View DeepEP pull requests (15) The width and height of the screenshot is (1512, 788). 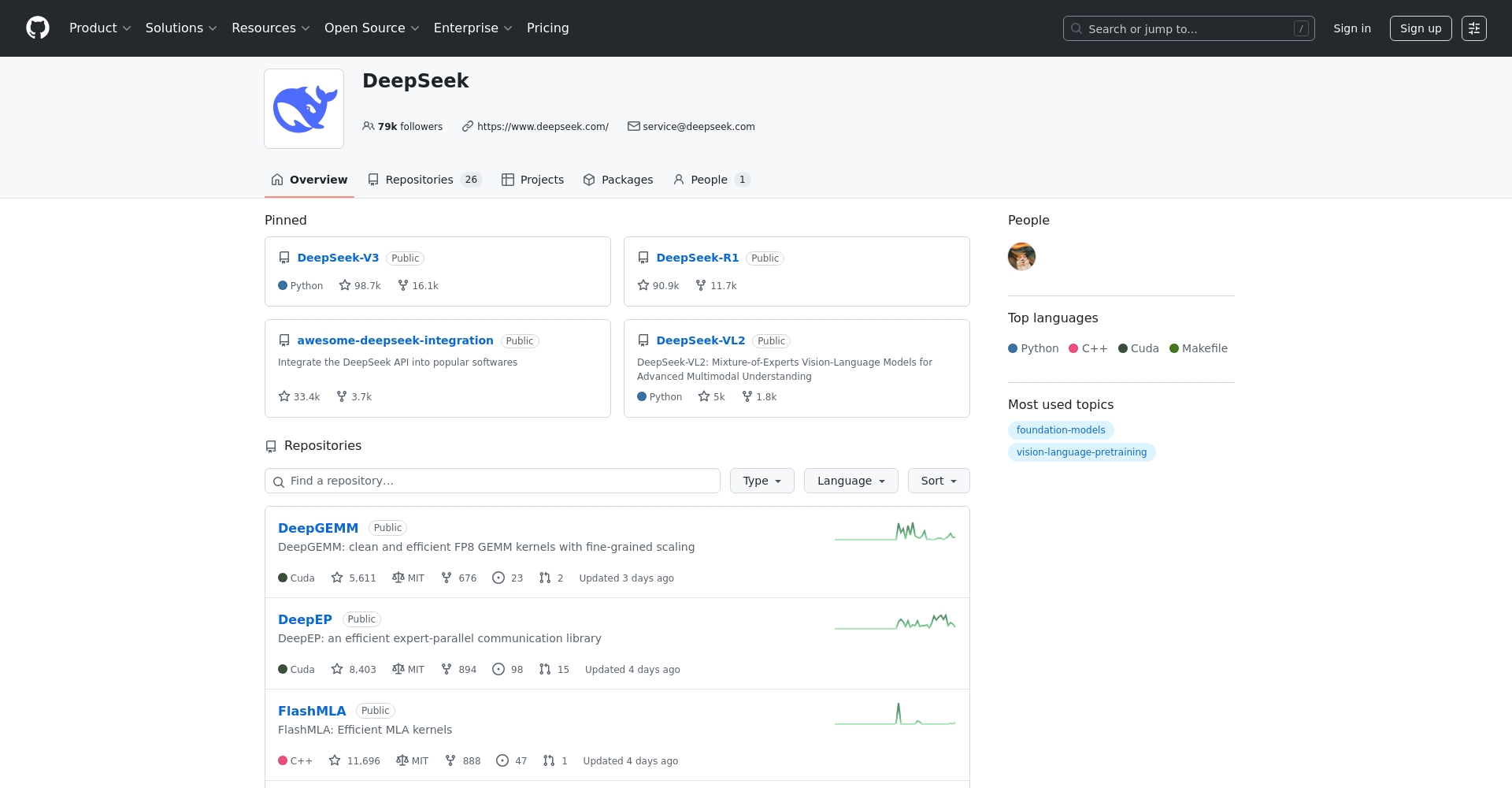[x=554, y=670]
